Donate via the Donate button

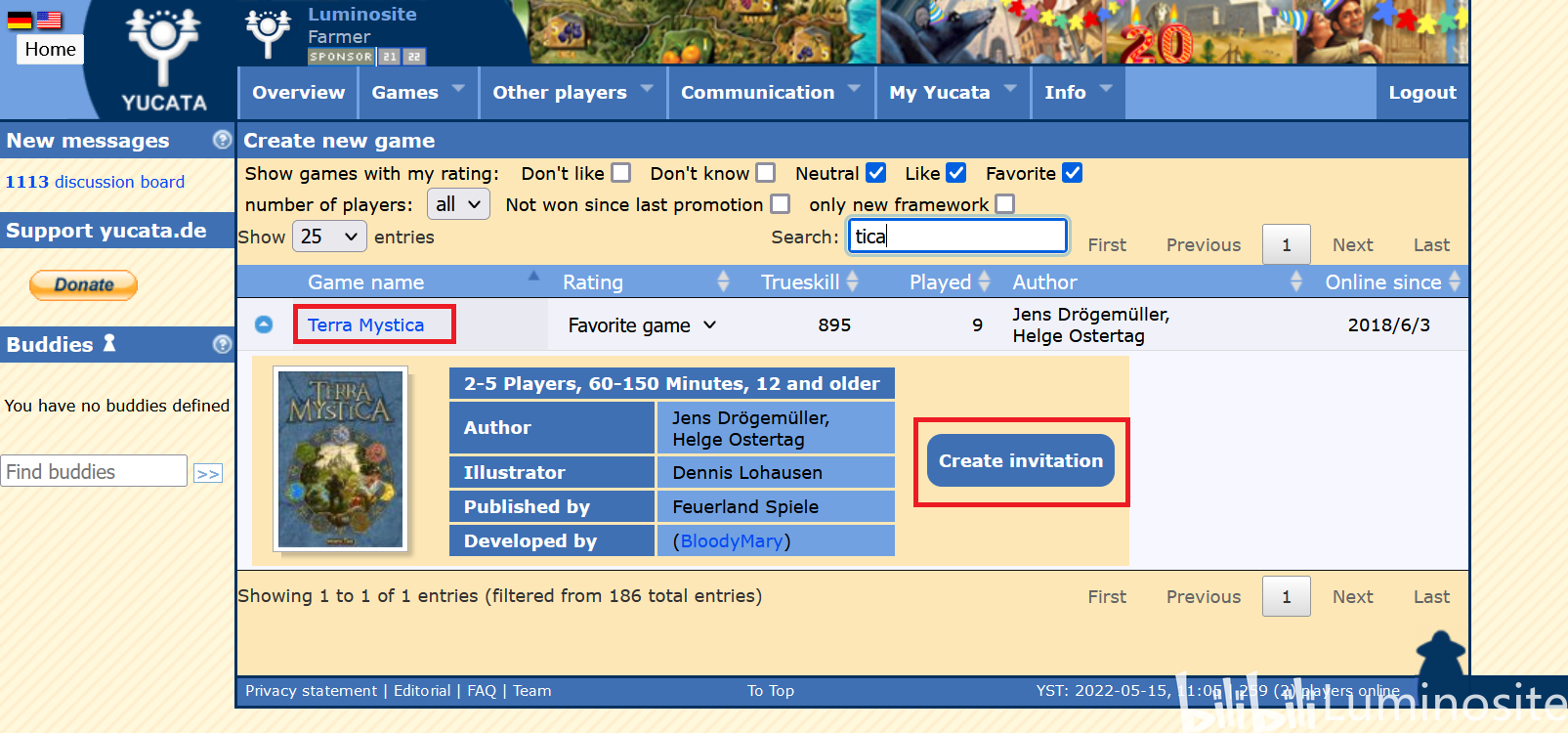point(83,284)
